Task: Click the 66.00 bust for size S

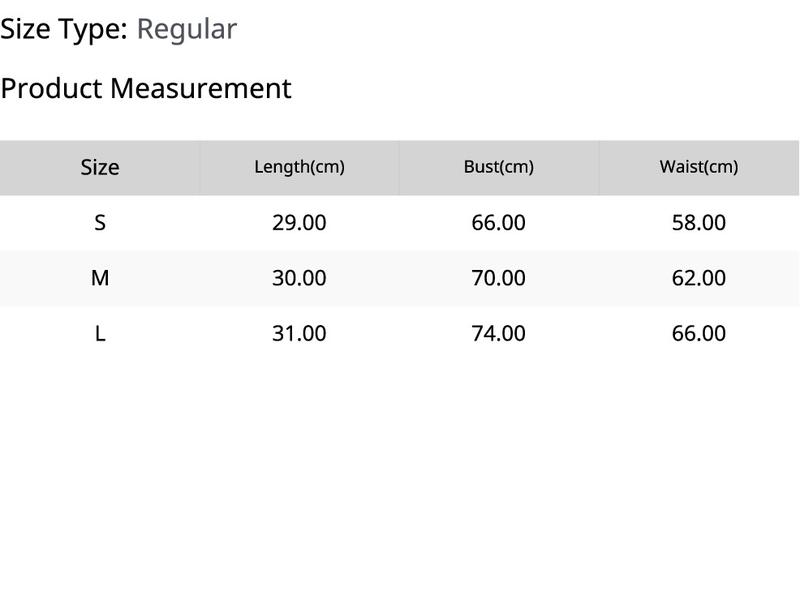Action: point(498,222)
